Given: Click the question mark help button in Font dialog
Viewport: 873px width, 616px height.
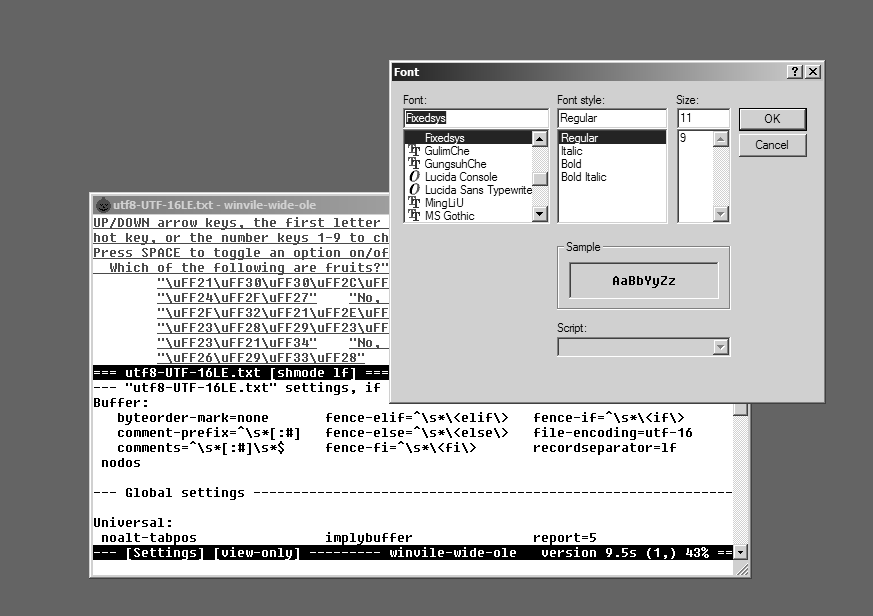Looking at the screenshot, I should click(795, 72).
